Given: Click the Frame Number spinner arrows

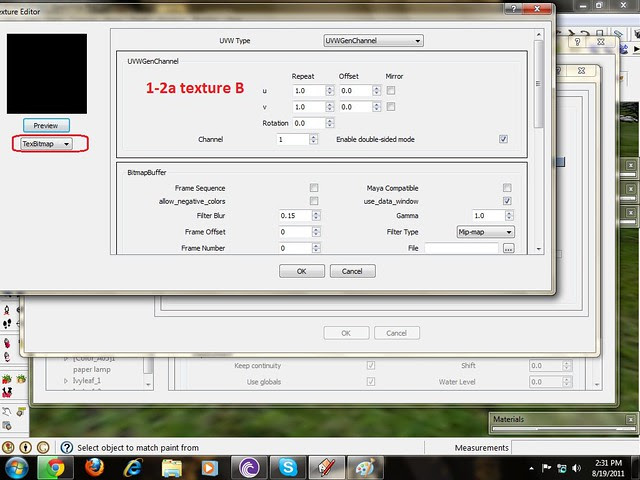Looking at the screenshot, I should point(316,248).
